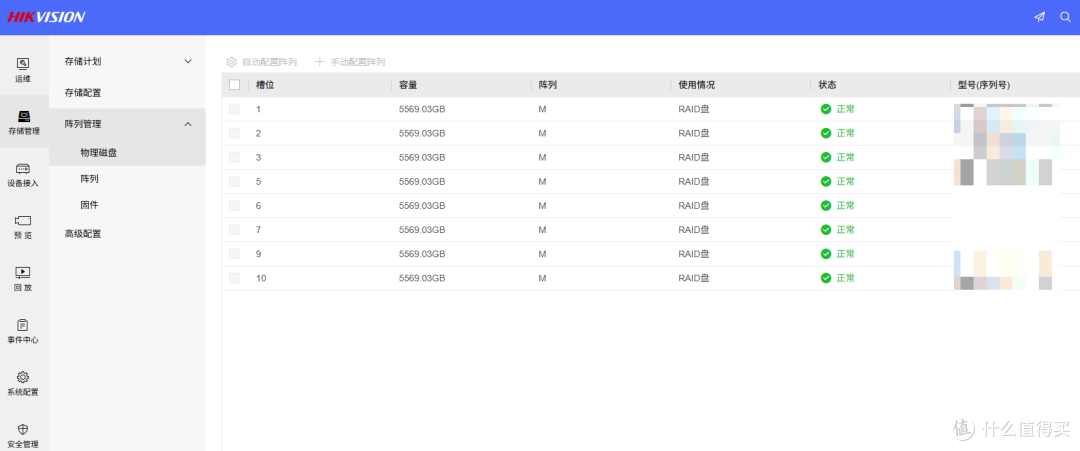
Task: Click the 自动配置阵列 button text
Action: tap(269, 62)
